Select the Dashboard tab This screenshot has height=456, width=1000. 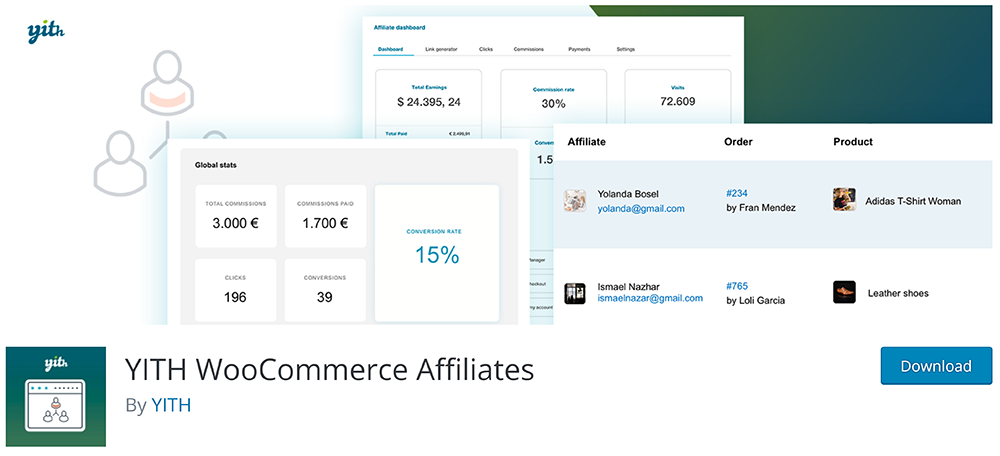(390, 49)
